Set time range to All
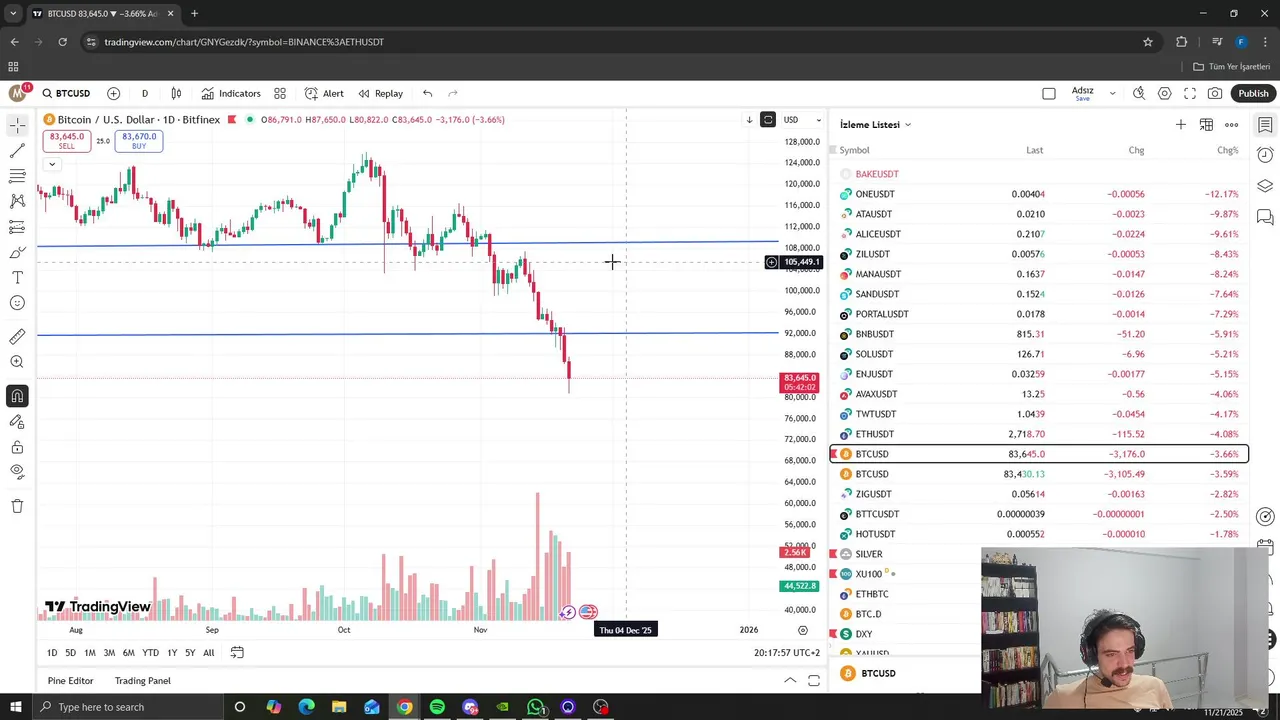This screenshot has height=720, width=1280. (208, 653)
